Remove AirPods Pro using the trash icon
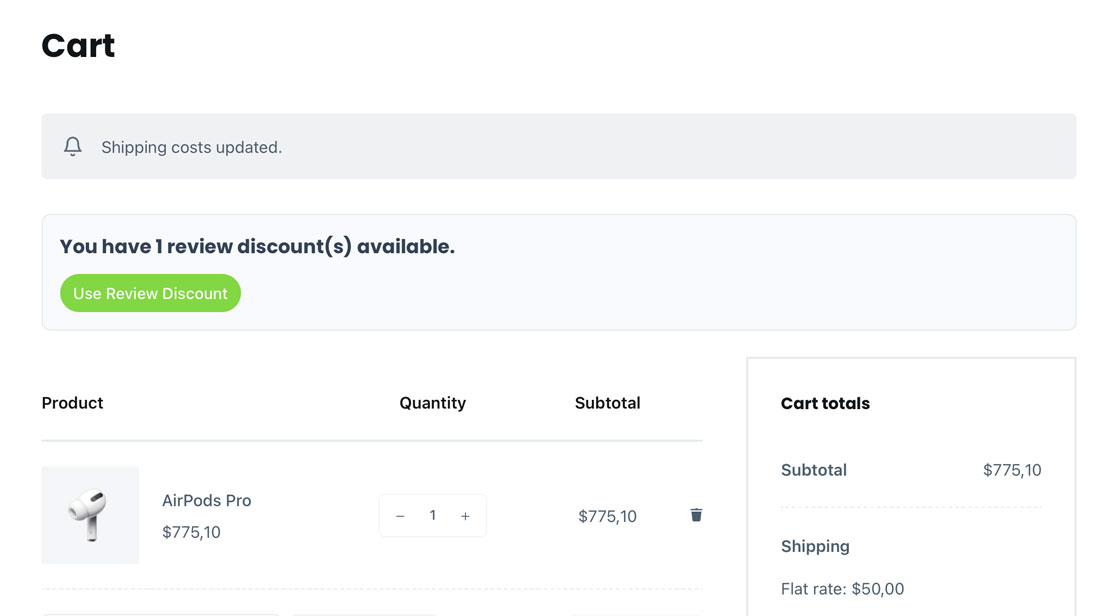The height and width of the screenshot is (616, 1096). [x=696, y=515]
